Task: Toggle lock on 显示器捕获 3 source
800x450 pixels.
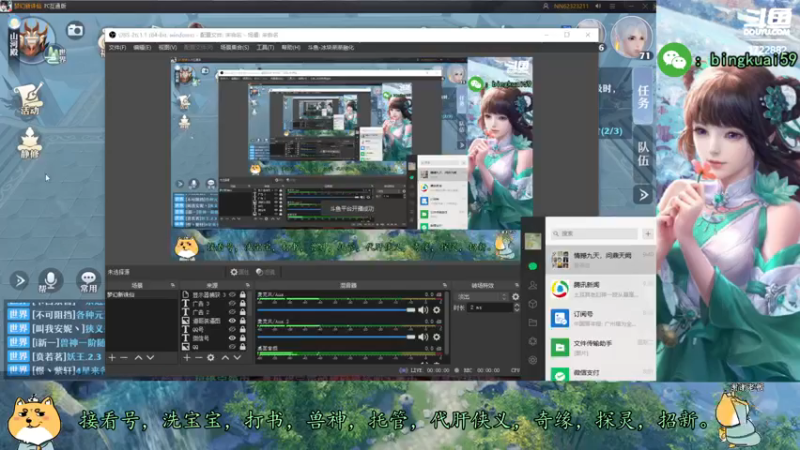Action: tap(243, 295)
